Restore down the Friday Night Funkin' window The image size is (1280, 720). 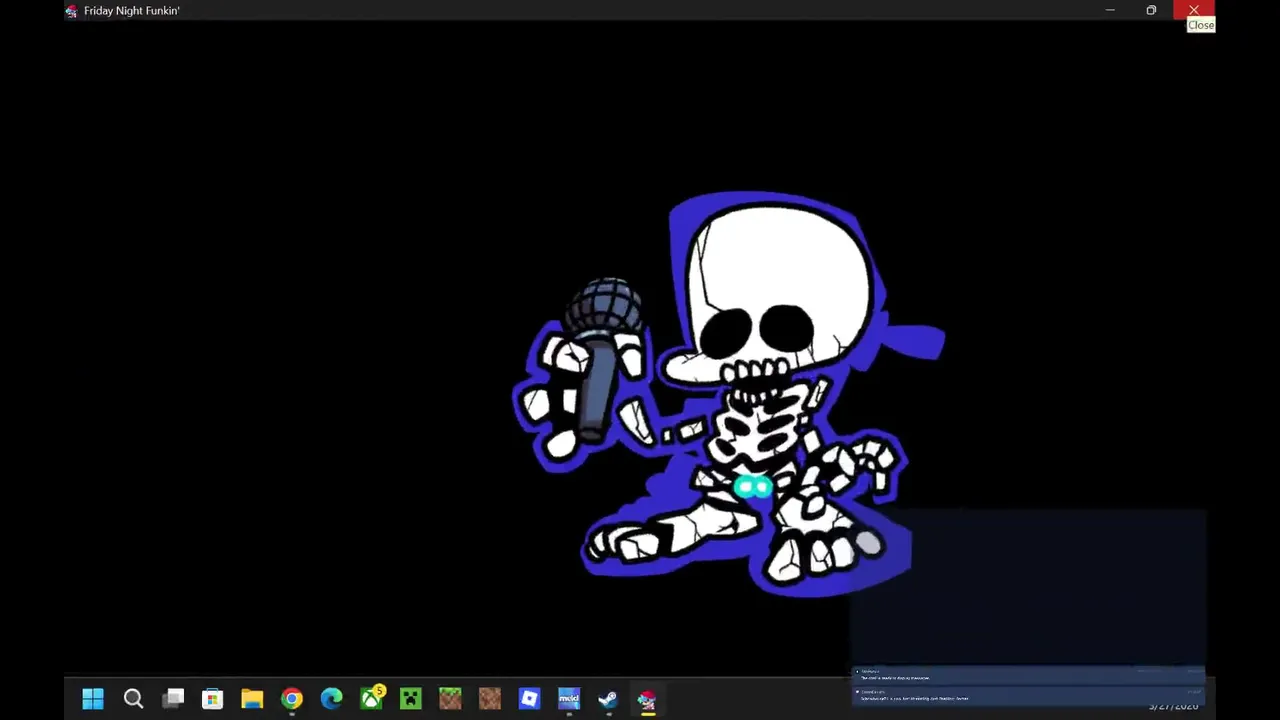[1151, 10]
